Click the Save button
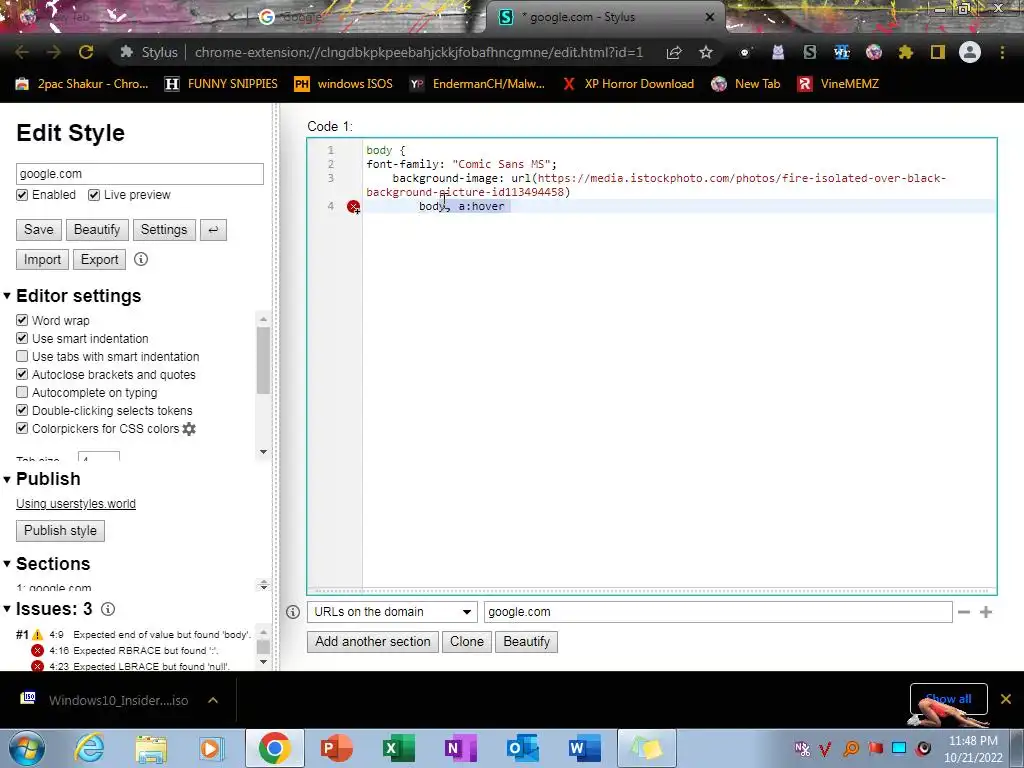The height and width of the screenshot is (768, 1024). [x=39, y=230]
